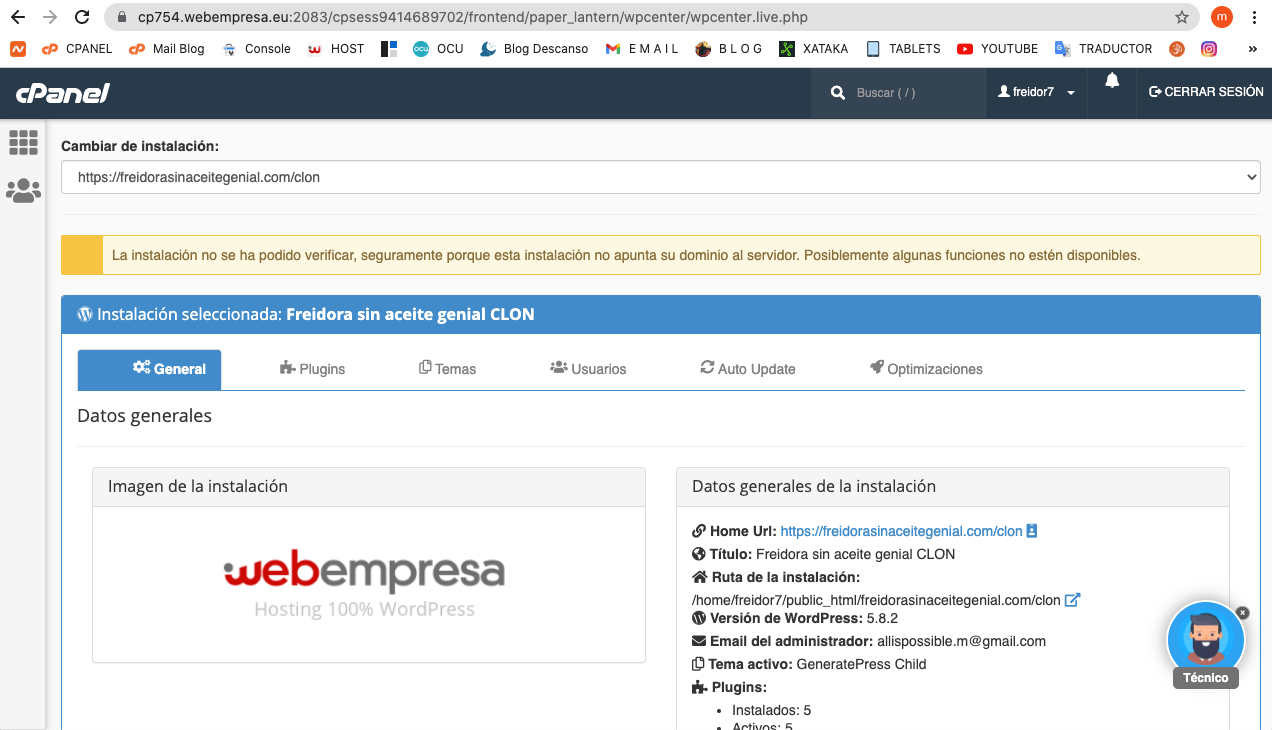This screenshot has height=730, width=1272.
Task: Open the HOST bookmark
Action: [x=335, y=48]
